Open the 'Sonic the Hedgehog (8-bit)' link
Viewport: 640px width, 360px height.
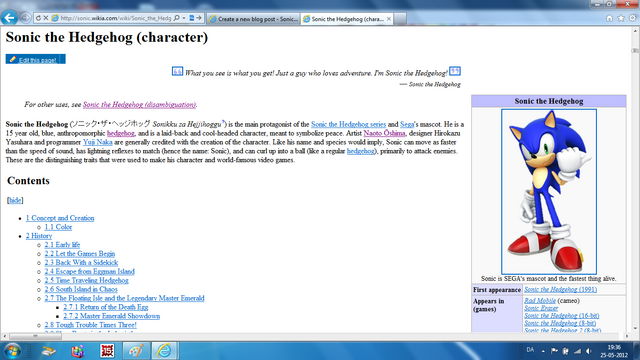pyautogui.click(x=560, y=323)
